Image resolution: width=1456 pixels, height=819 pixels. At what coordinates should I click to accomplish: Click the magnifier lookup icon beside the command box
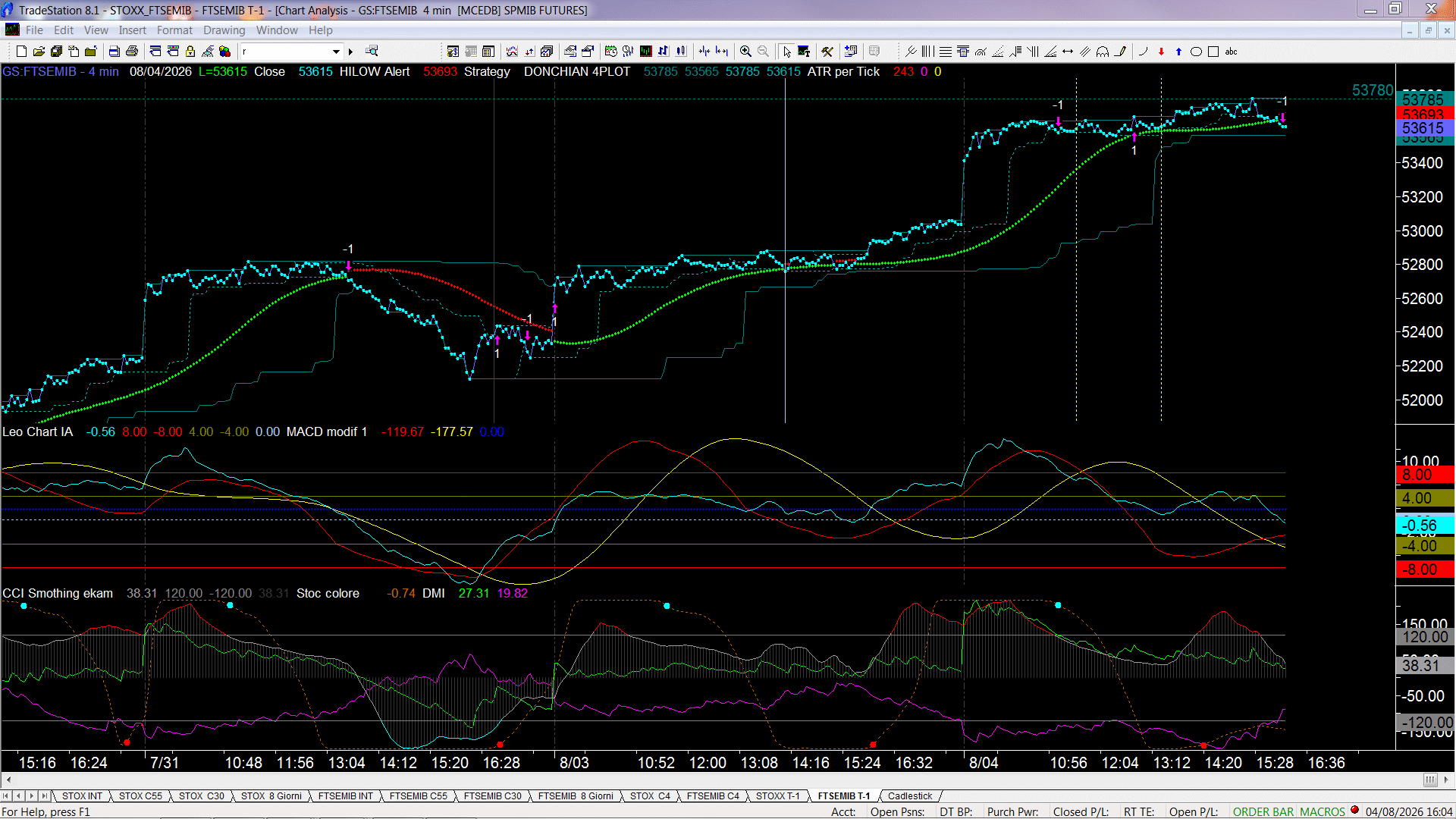click(x=372, y=52)
